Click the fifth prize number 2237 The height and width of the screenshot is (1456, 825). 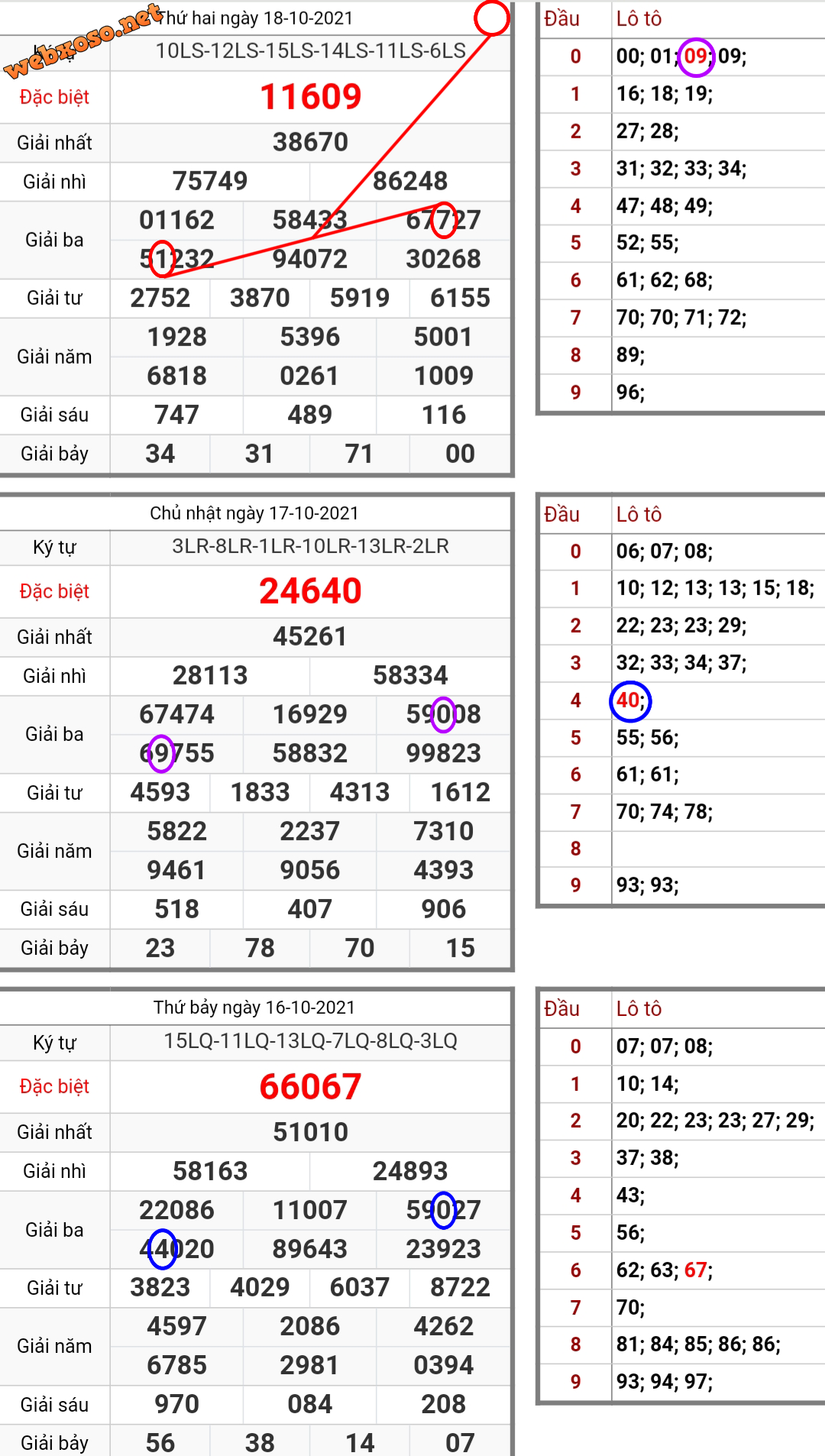[310, 831]
